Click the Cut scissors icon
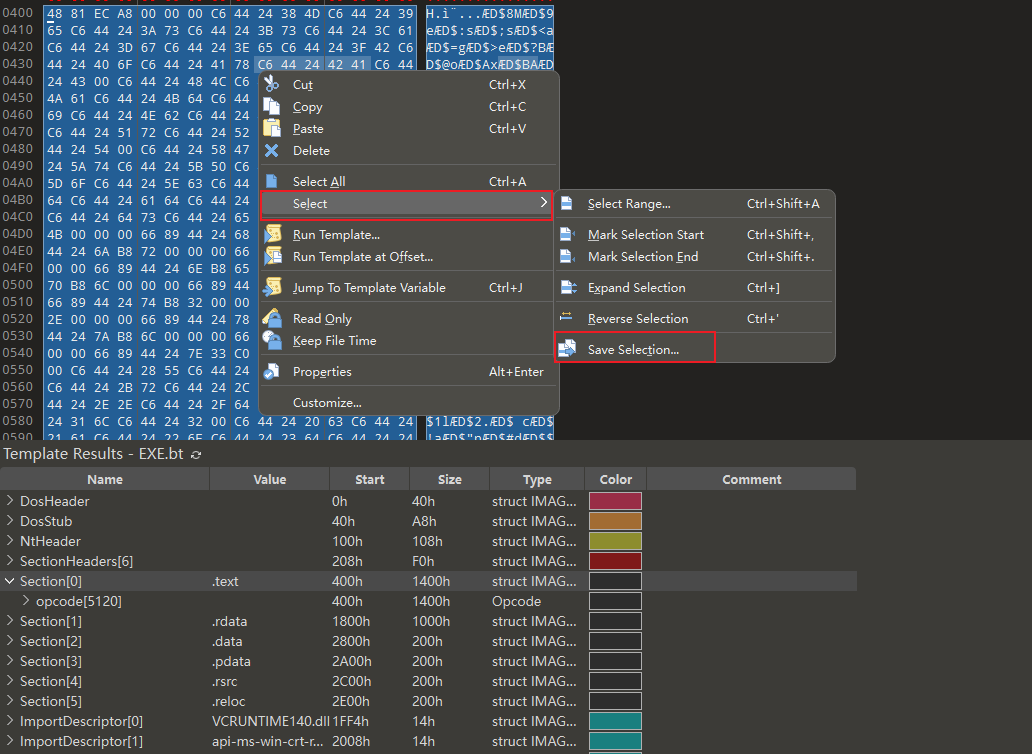1032x754 pixels. click(272, 85)
